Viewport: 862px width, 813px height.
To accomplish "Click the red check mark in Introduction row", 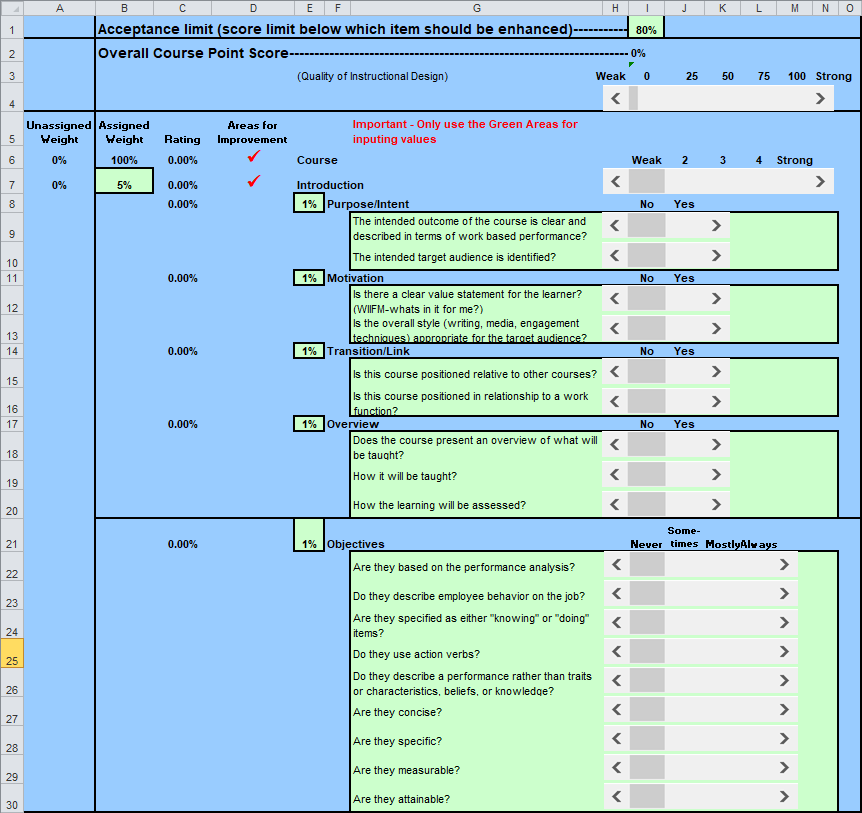I will click(253, 181).
